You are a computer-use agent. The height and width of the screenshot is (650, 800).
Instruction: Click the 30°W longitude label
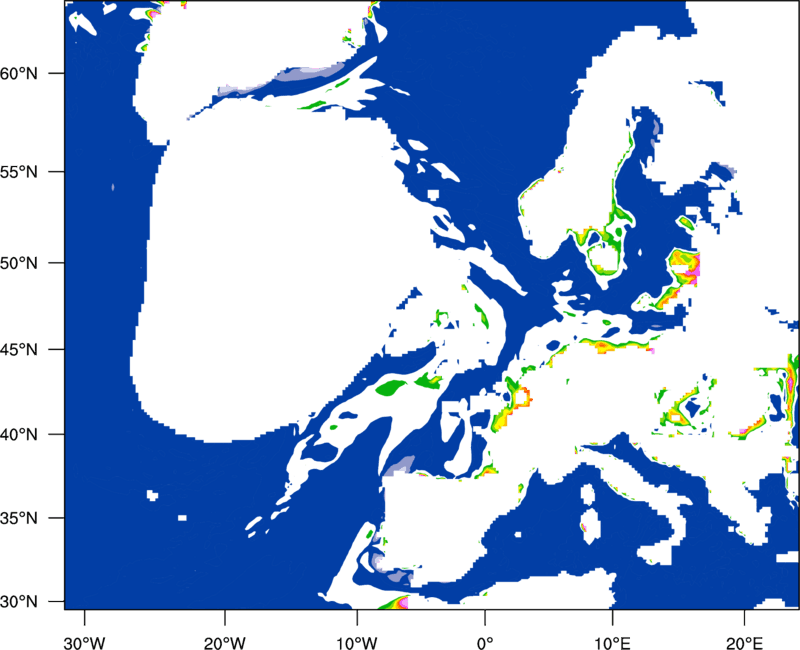pos(84,643)
